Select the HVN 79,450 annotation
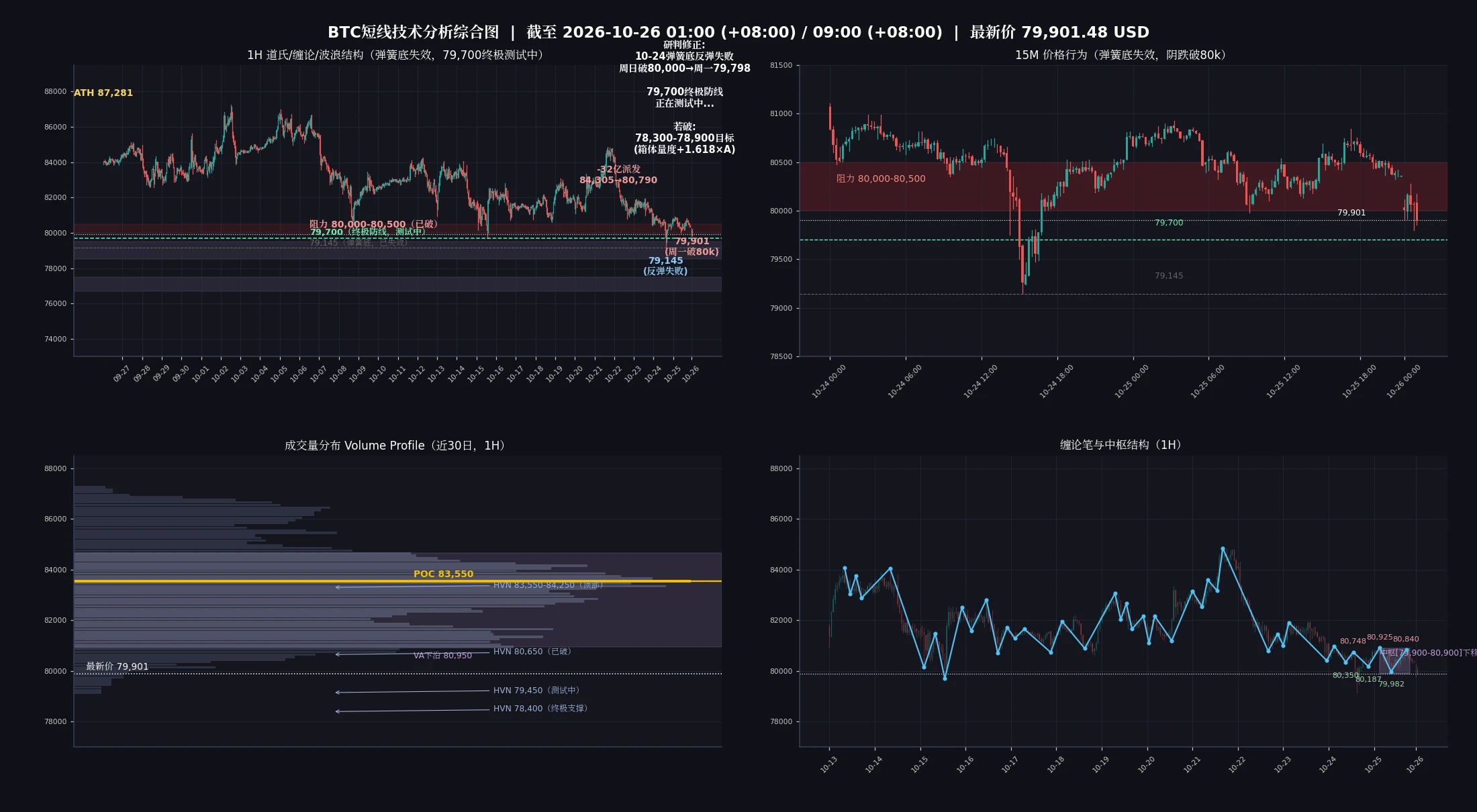 pyautogui.click(x=536, y=691)
